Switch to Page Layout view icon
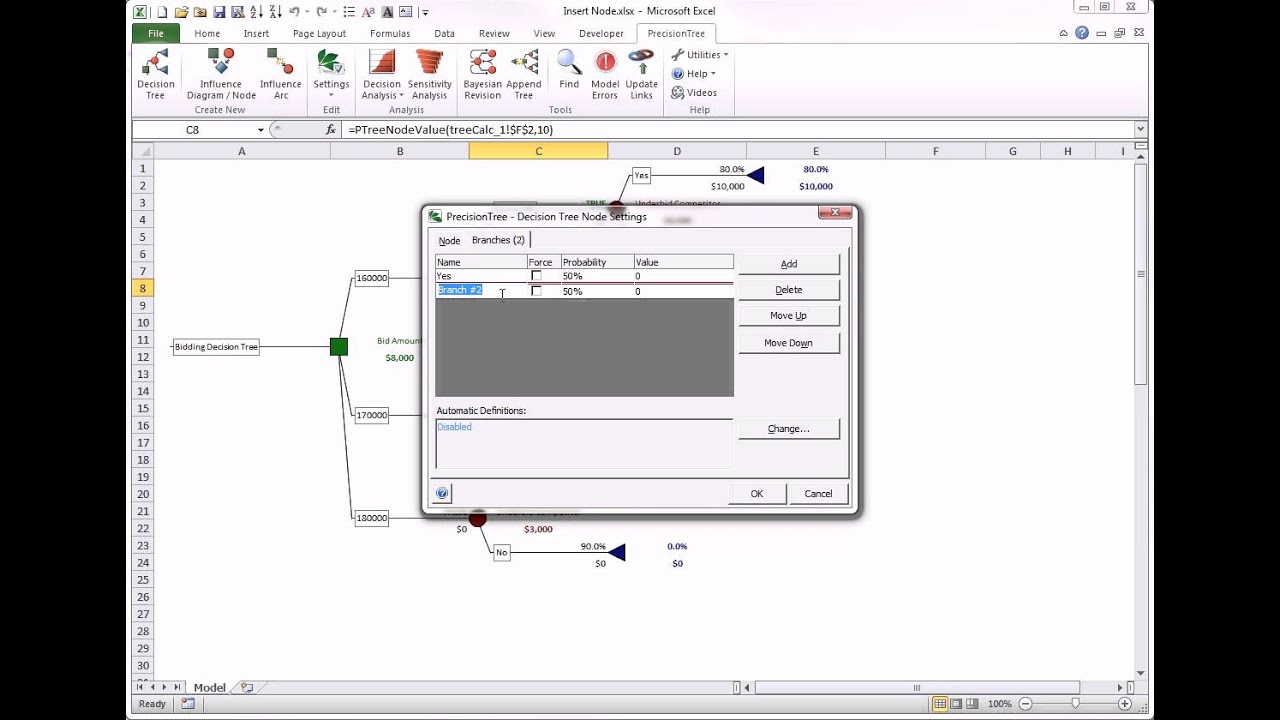Viewport: 1280px width, 720px height. 958,704
